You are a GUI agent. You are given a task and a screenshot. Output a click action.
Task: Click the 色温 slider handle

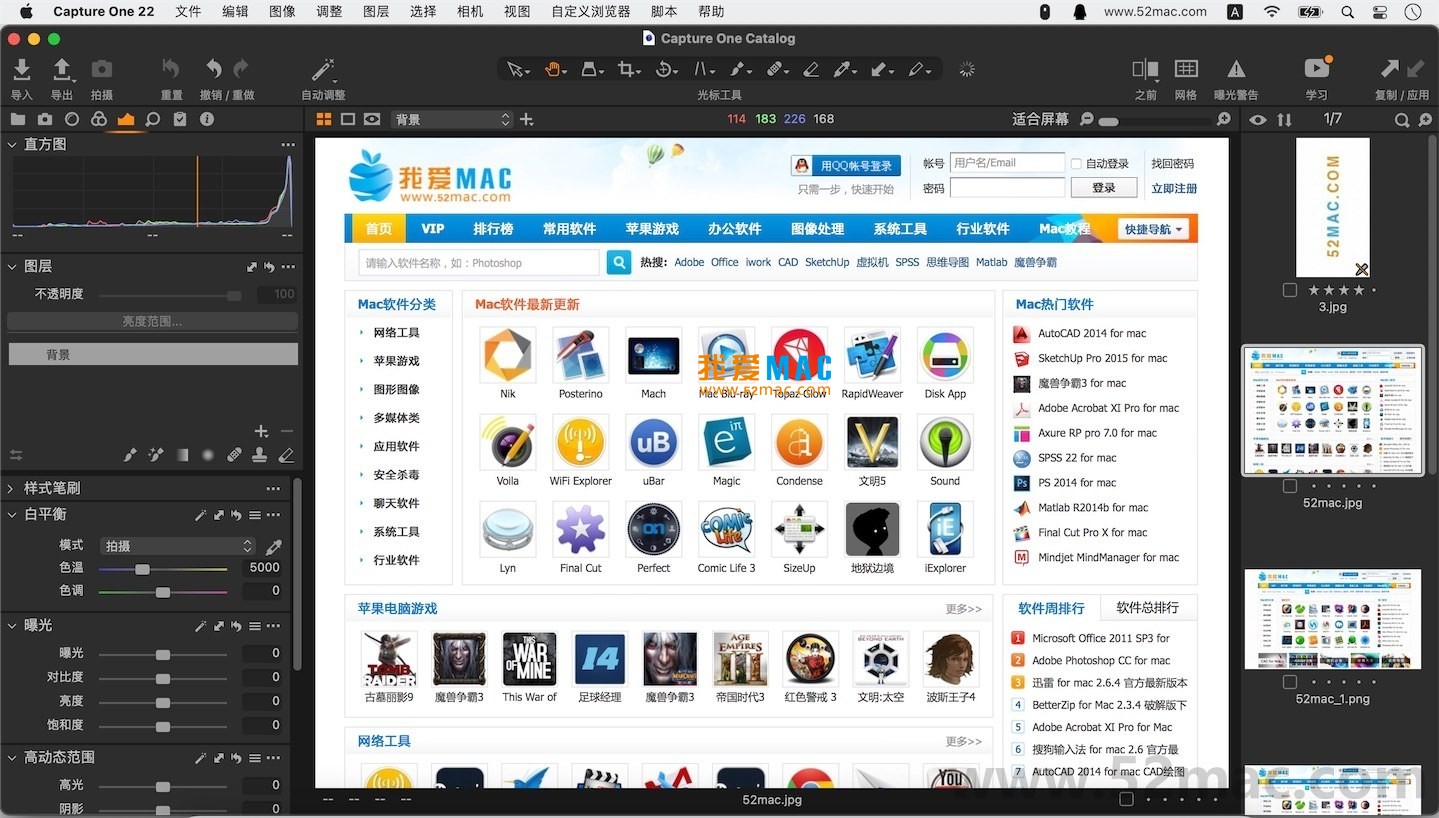(x=142, y=569)
